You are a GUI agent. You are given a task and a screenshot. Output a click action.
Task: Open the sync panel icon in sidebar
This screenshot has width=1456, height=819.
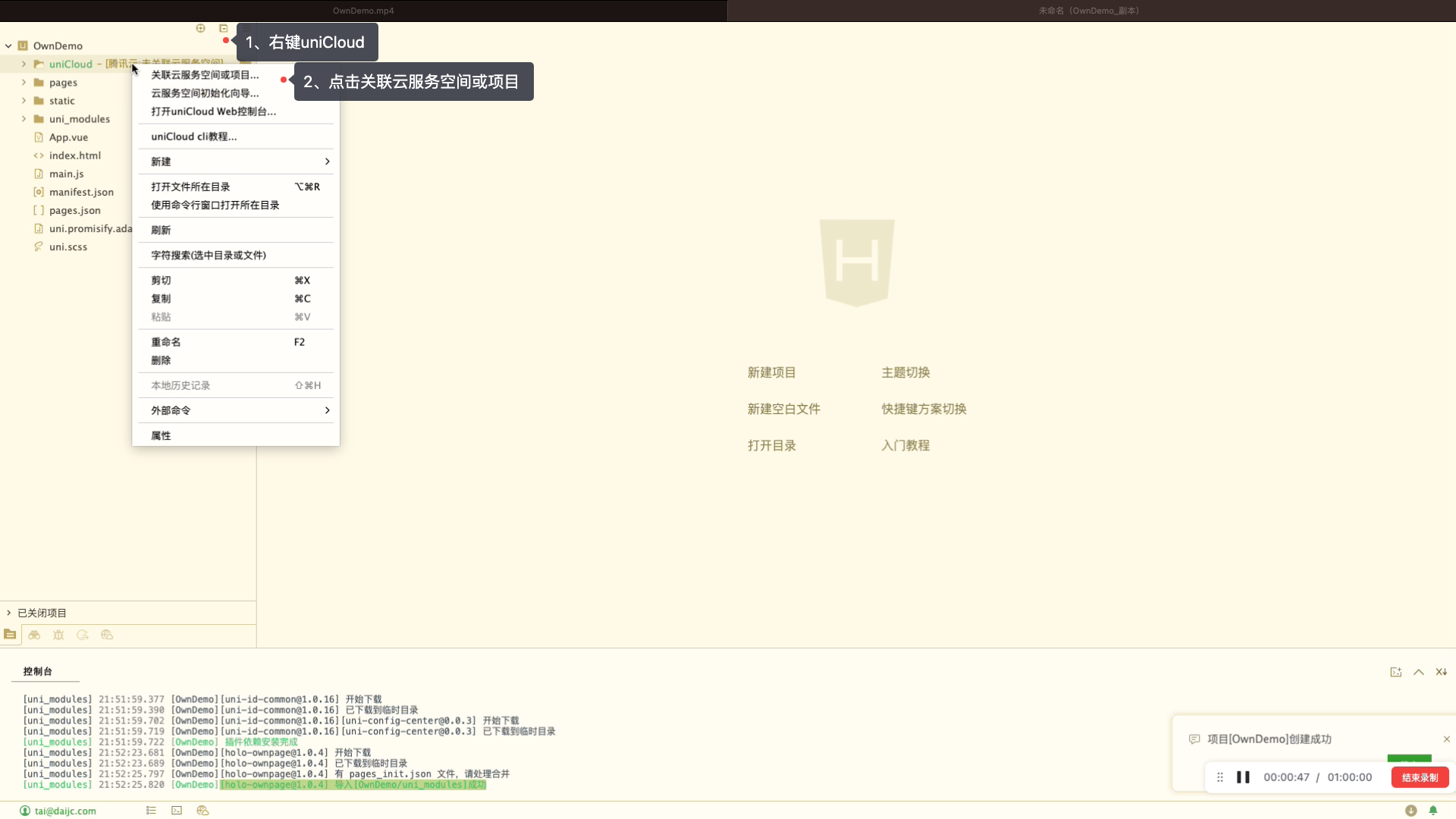83,635
